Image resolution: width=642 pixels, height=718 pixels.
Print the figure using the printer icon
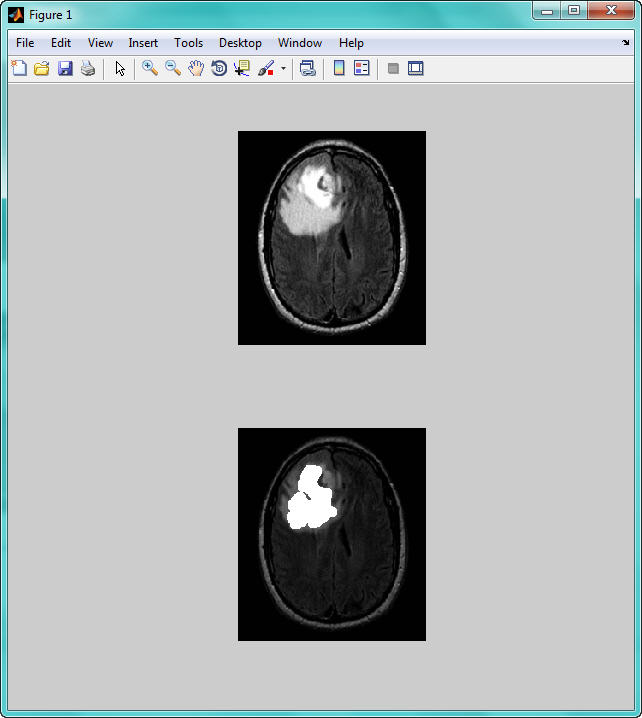coord(88,68)
